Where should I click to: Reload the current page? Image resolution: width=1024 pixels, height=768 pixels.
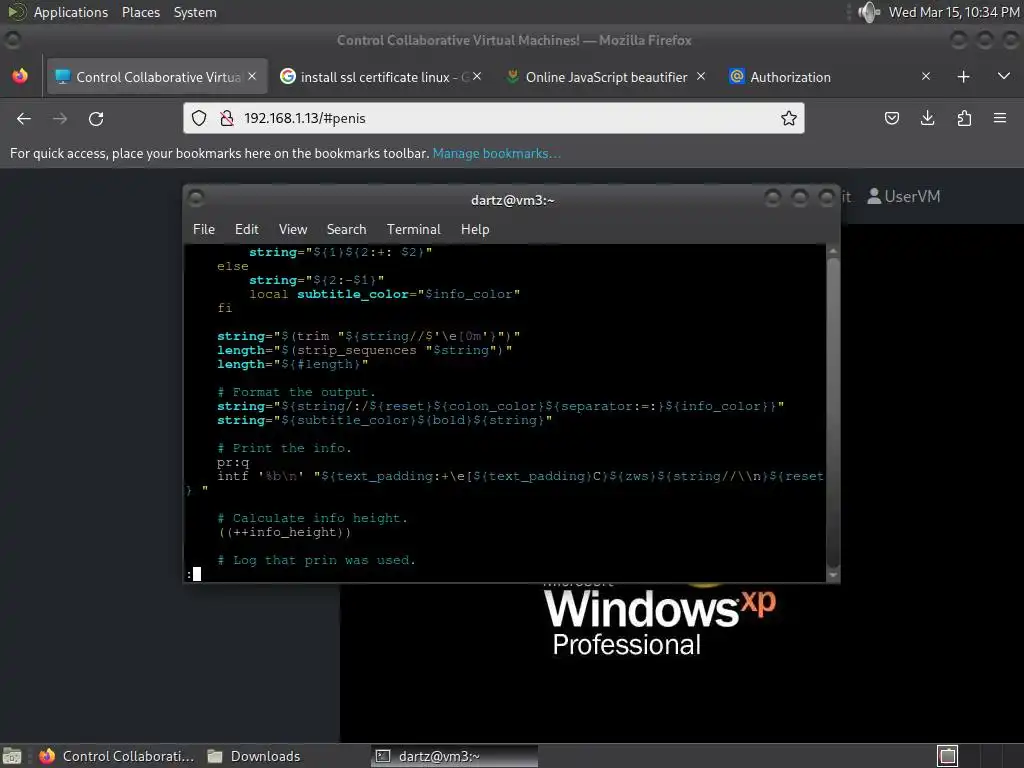[x=96, y=118]
